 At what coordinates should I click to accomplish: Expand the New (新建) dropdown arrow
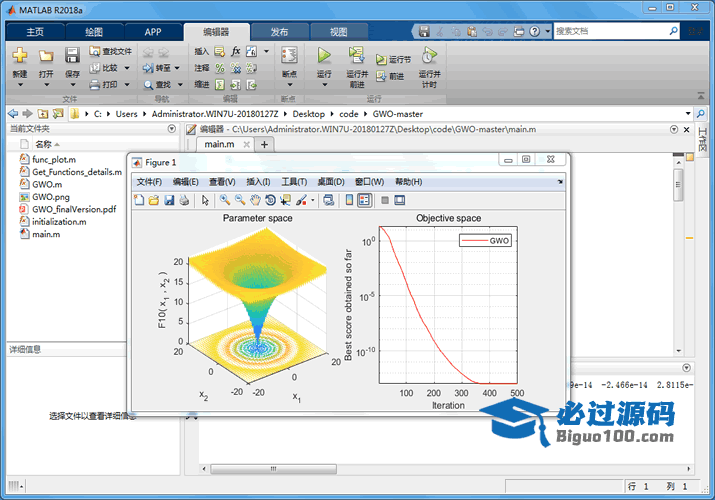(20, 85)
